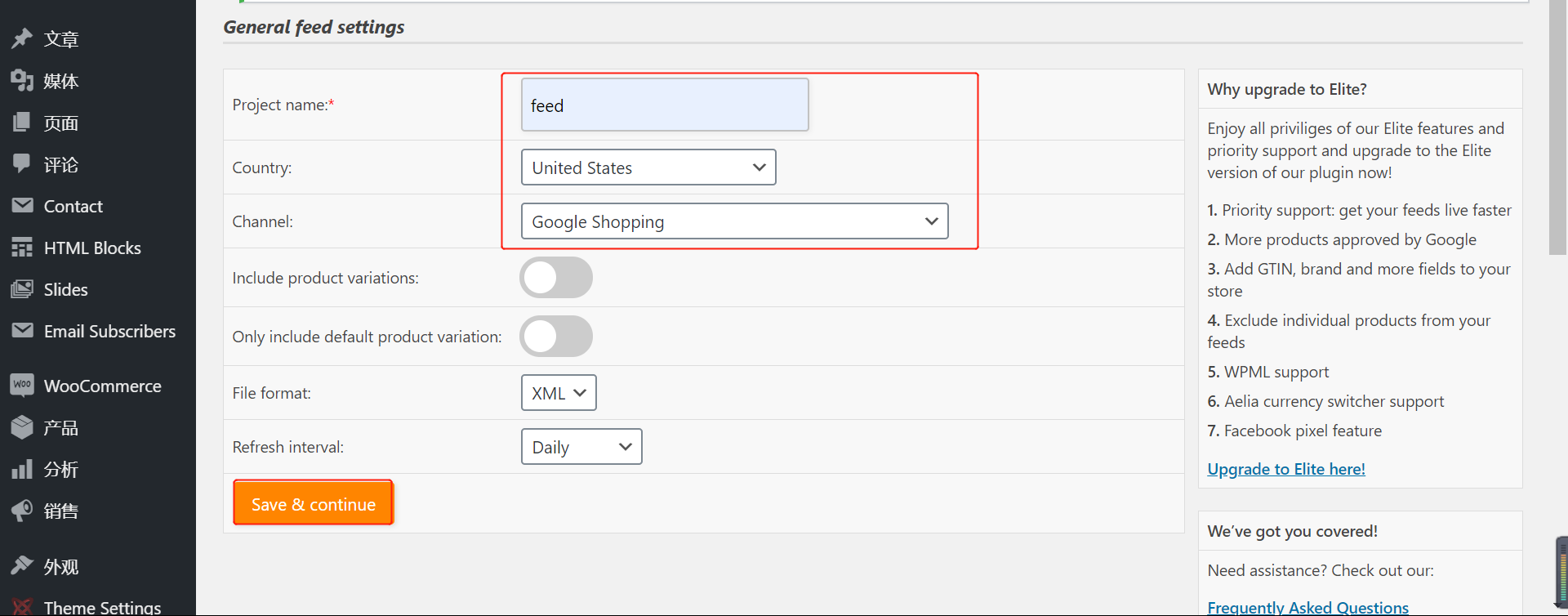The height and width of the screenshot is (616, 1568).
Task: Click the WooCommerce logo icon in sidebar
Action: pos(22,385)
